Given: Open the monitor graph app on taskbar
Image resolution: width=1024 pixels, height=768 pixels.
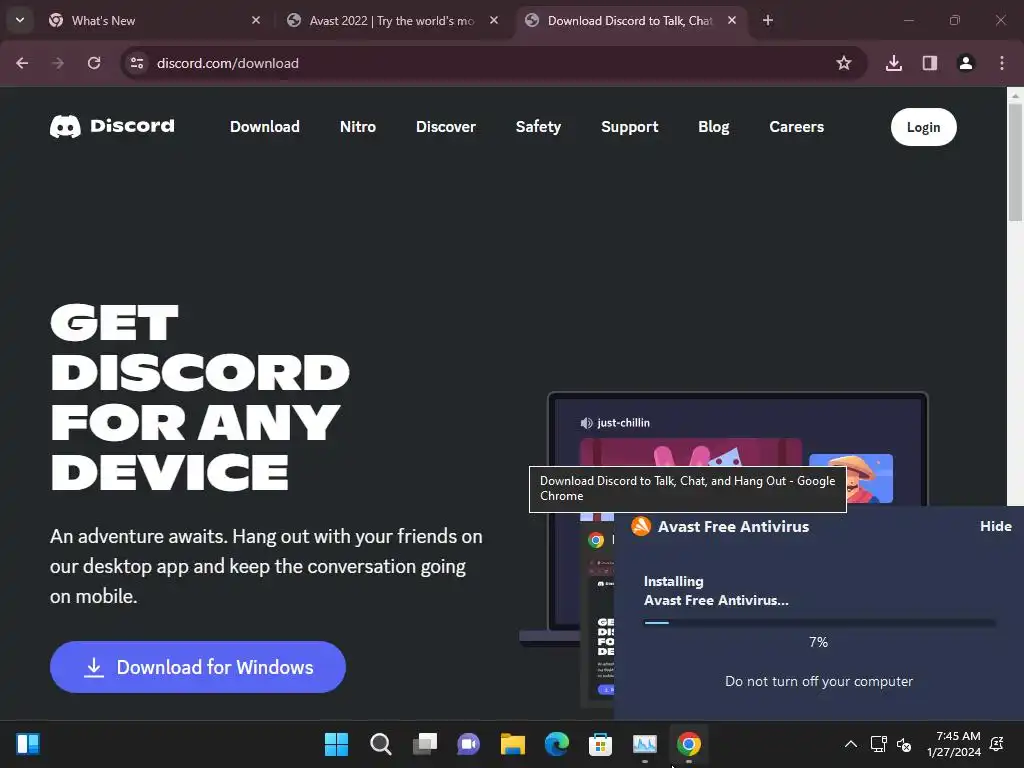Looking at the screenshot, I should coord(645,744).
